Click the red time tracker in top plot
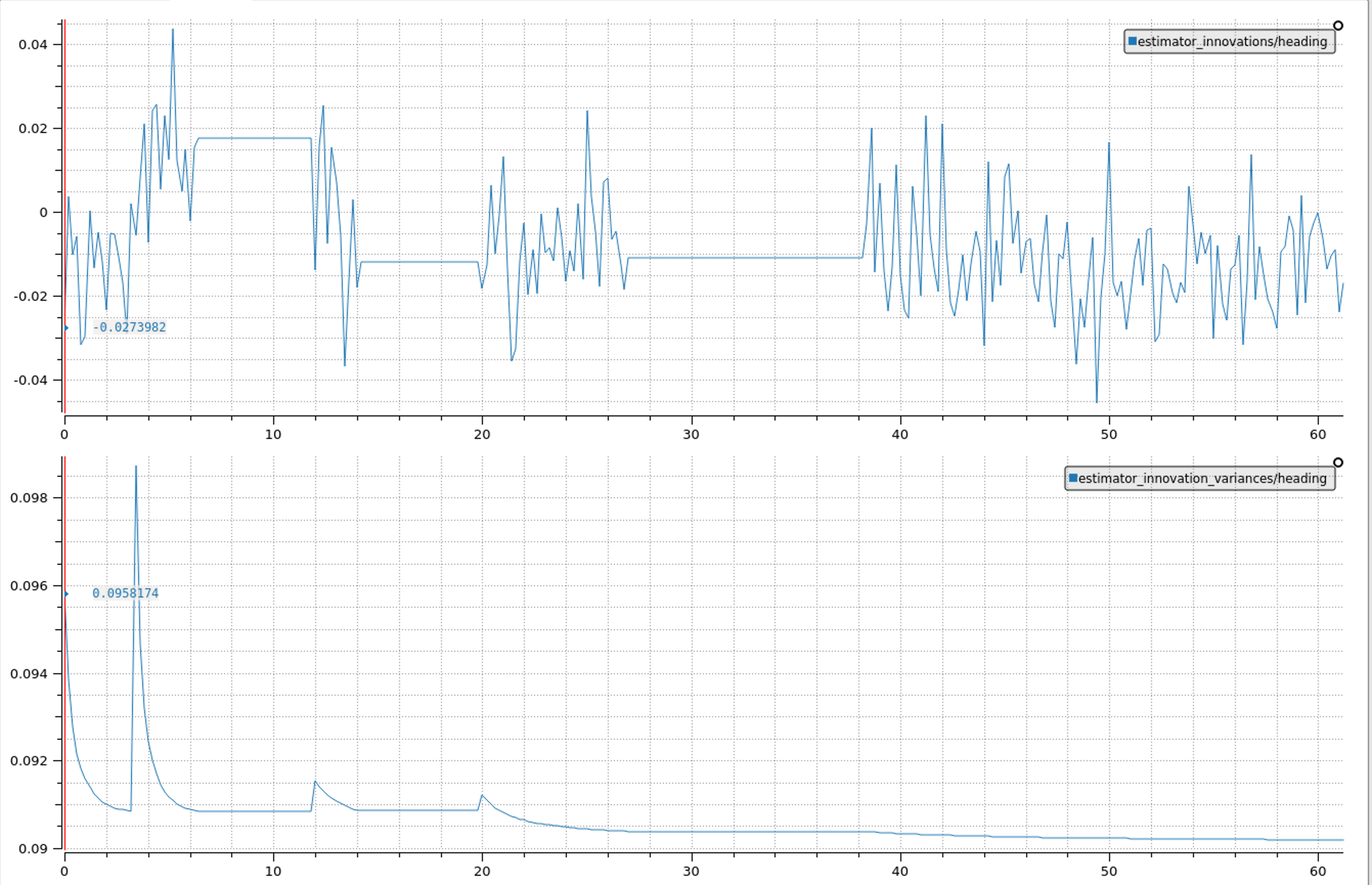The width and height of the screenshot is (1372, 885). click(65, 217)
